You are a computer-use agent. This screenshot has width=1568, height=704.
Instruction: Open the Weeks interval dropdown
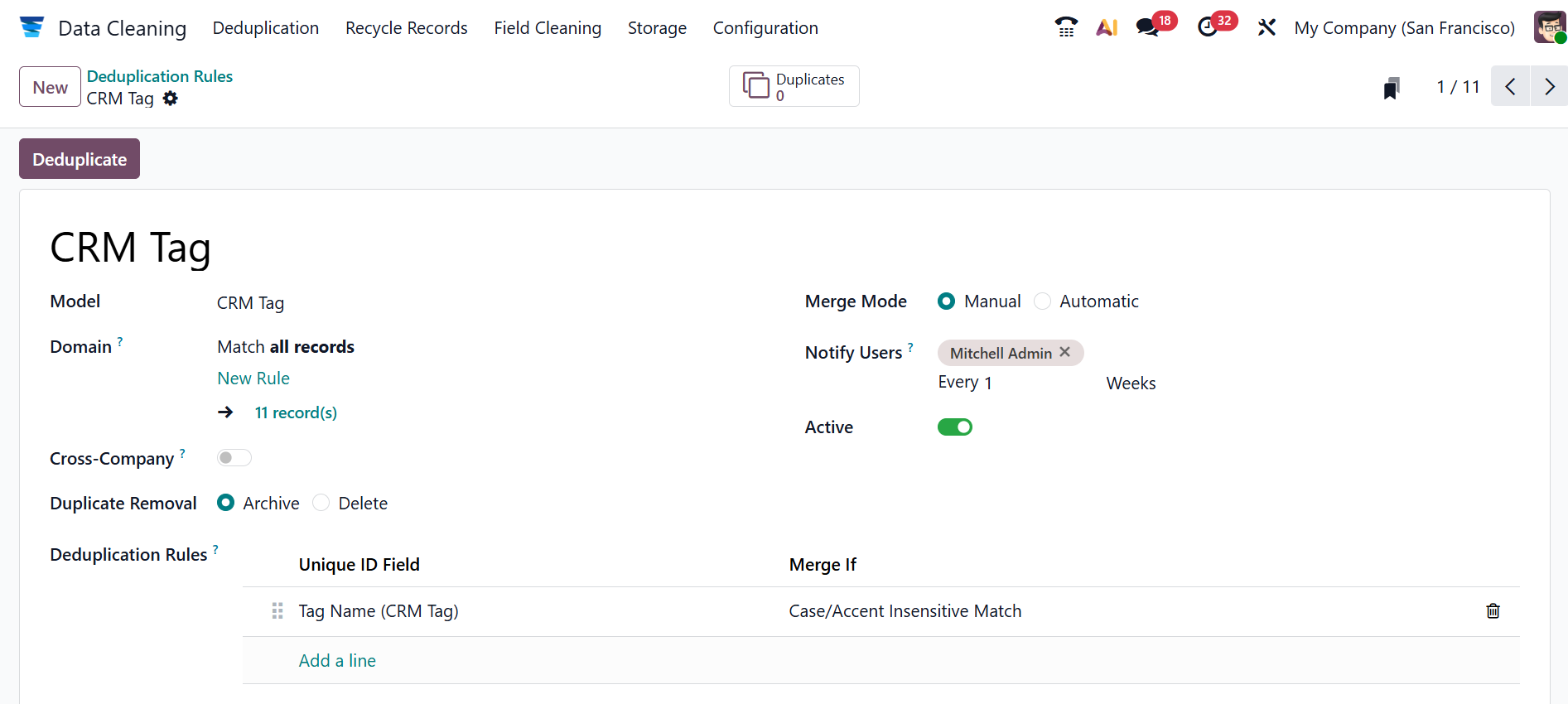[1131, 383]
